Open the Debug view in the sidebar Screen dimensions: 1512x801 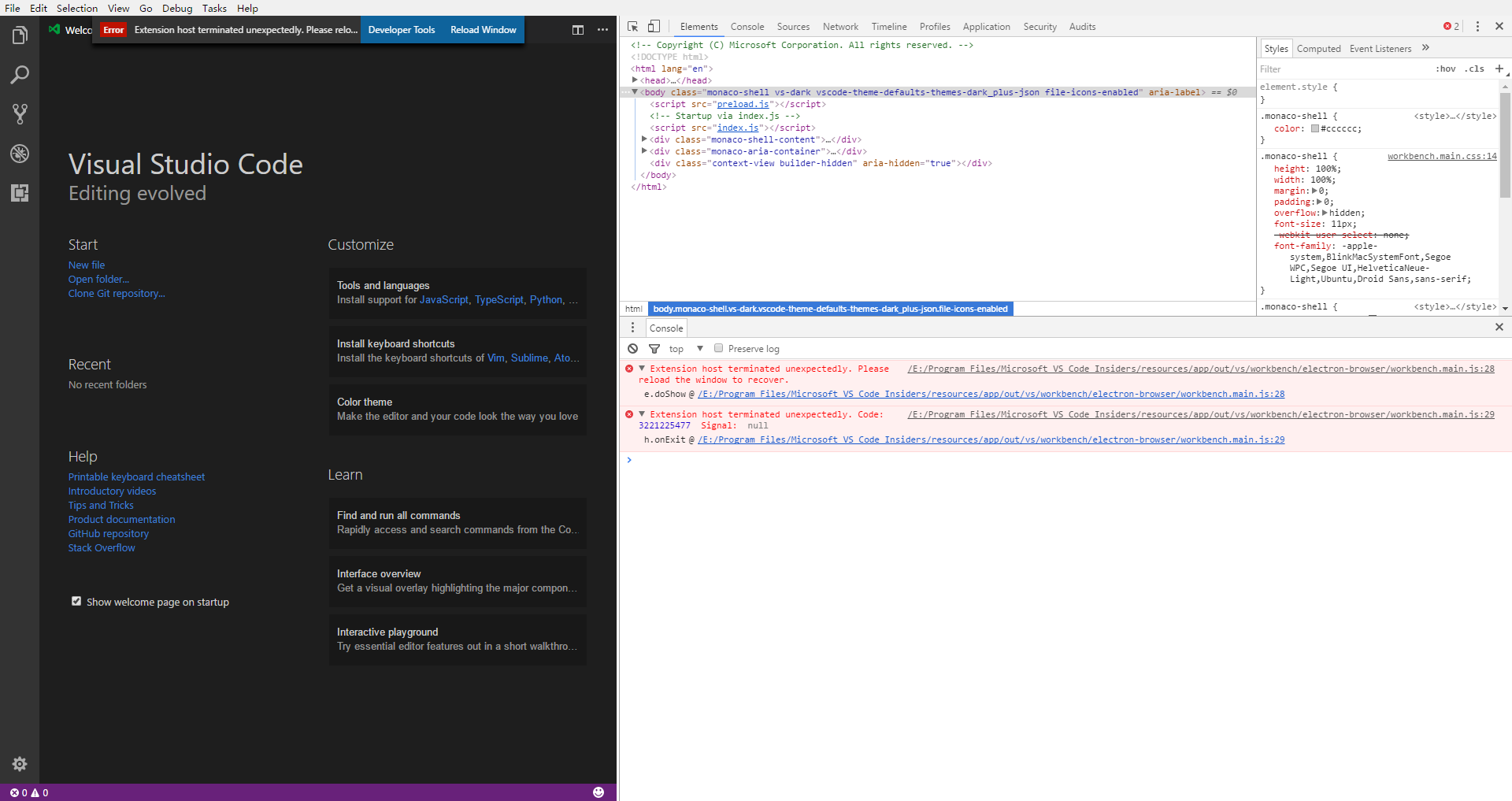click(x=19, y=154)
